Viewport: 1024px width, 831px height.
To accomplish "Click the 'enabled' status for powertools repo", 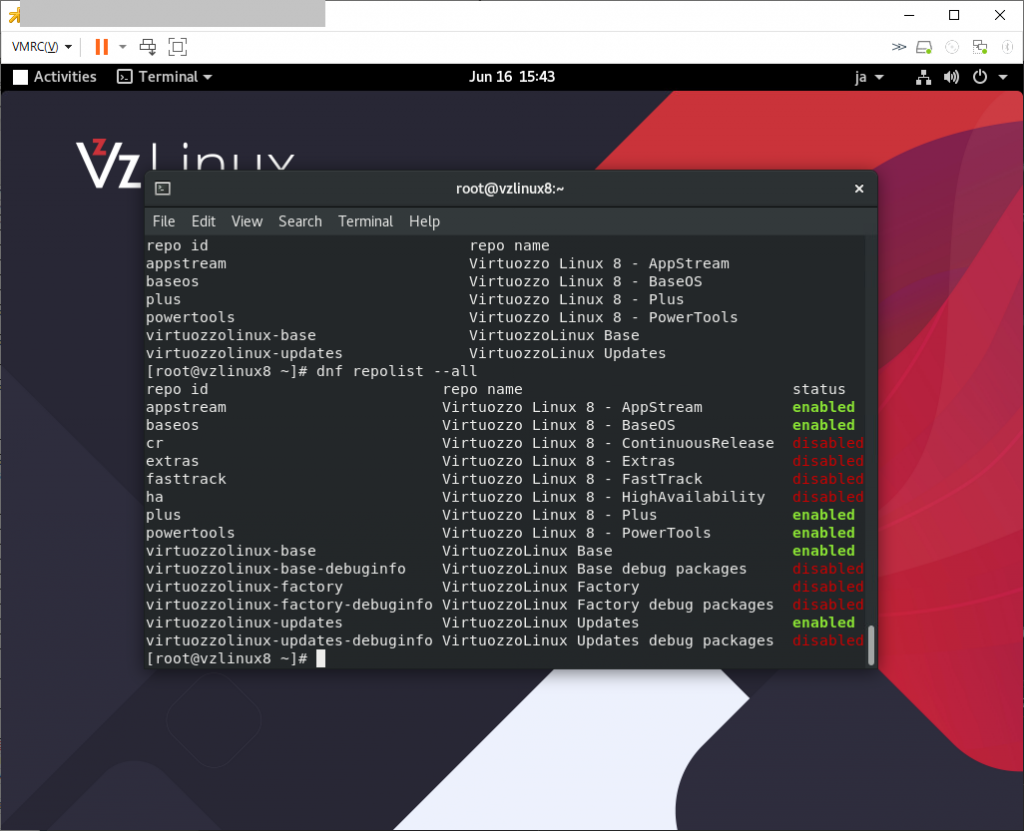I will 824,533.
